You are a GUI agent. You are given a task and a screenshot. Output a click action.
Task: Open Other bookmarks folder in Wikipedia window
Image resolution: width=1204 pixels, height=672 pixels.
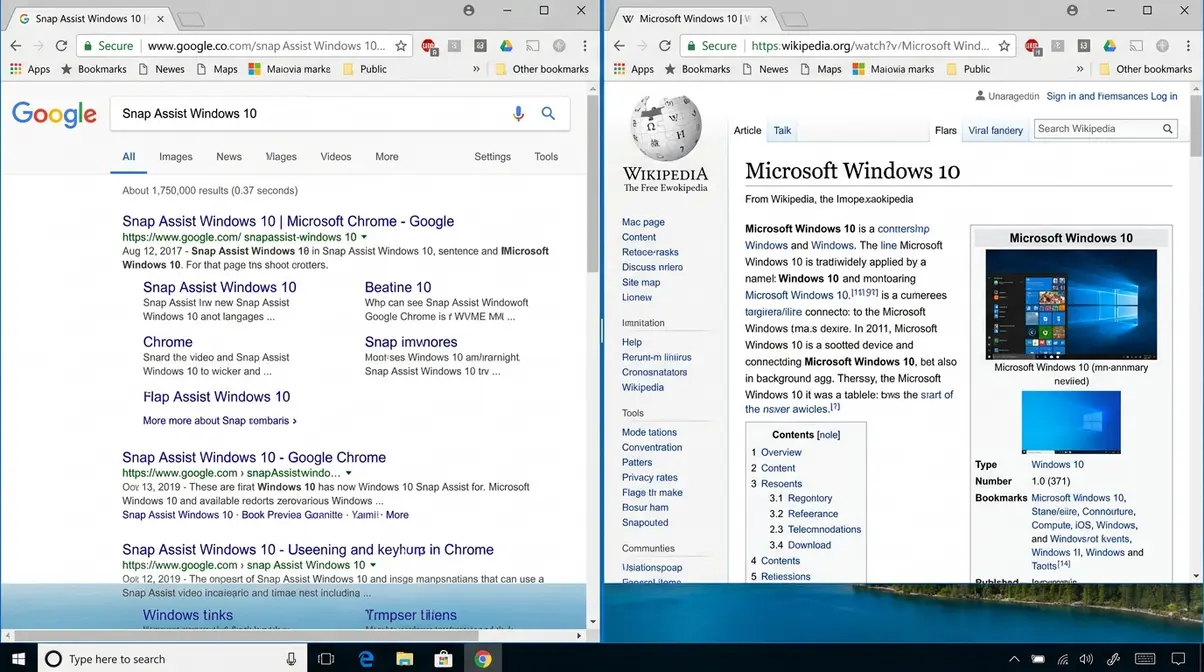click(x=1145, y=69)
